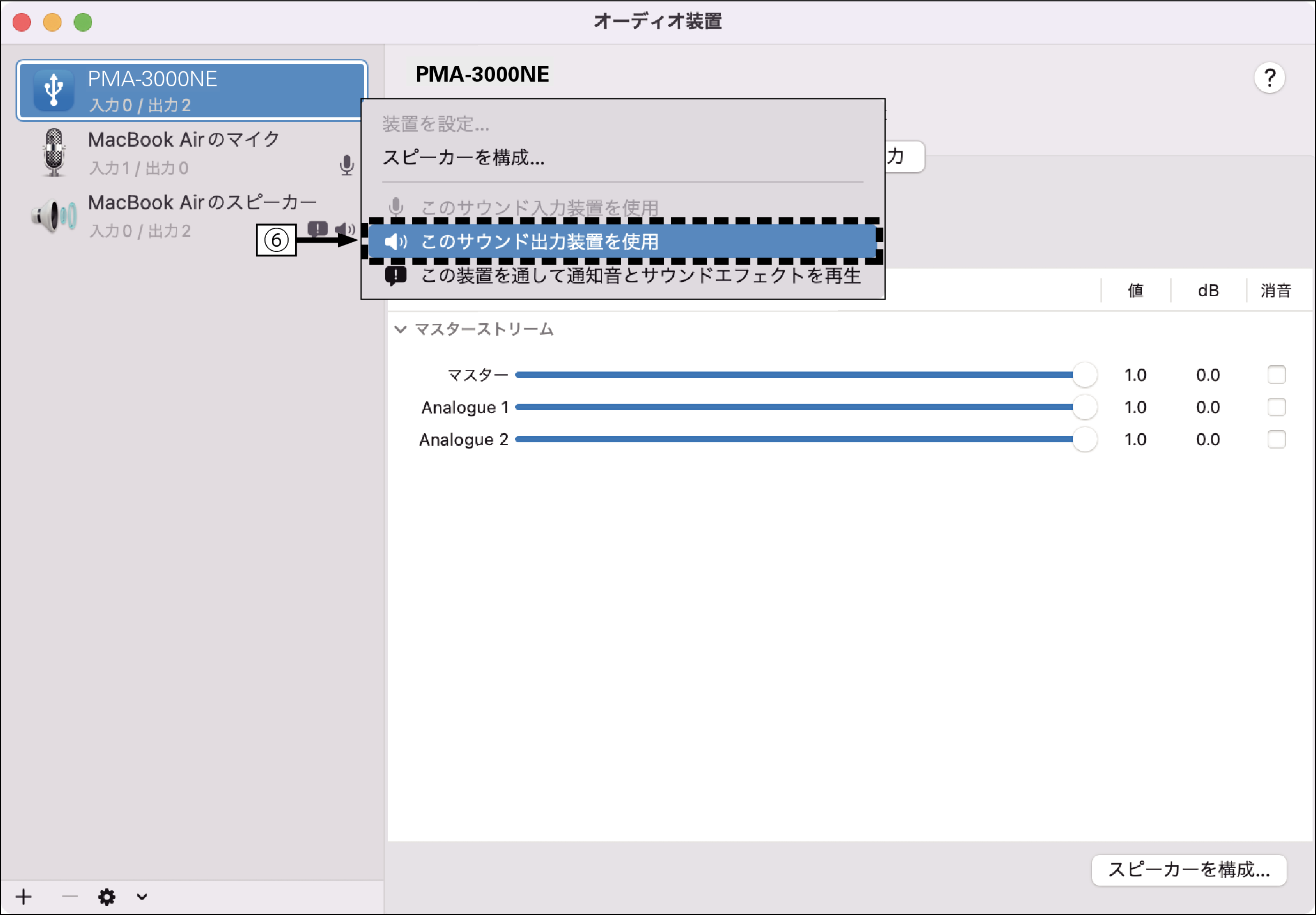This screenshot has height=915, width=1316.
Task: Click the マスター volume slider knob
Action: tap(1084, 375)
